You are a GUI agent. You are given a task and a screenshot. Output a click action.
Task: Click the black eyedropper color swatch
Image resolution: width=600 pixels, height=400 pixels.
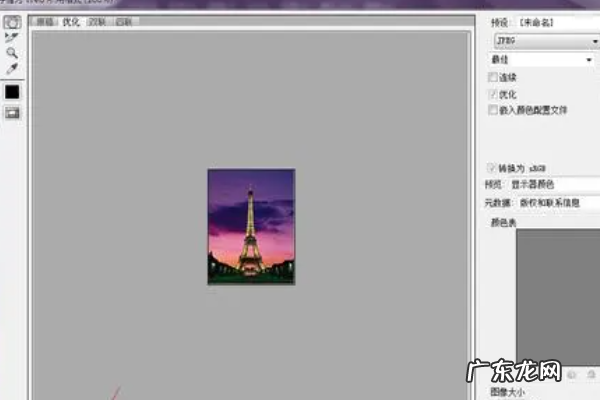(12, 92)
